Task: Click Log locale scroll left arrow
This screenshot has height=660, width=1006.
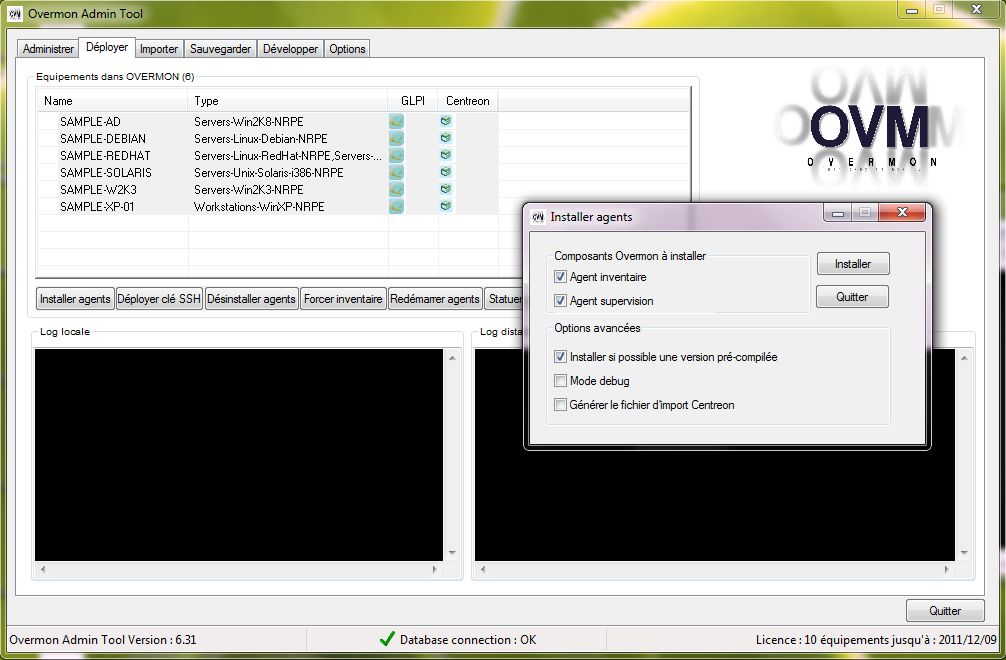Action: point(43,569)
